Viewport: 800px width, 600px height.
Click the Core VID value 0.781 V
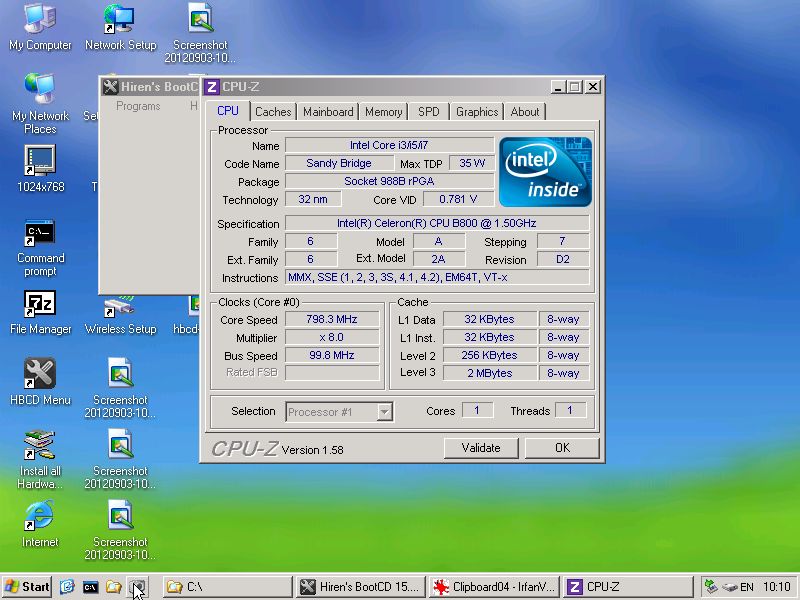point(459,199)
